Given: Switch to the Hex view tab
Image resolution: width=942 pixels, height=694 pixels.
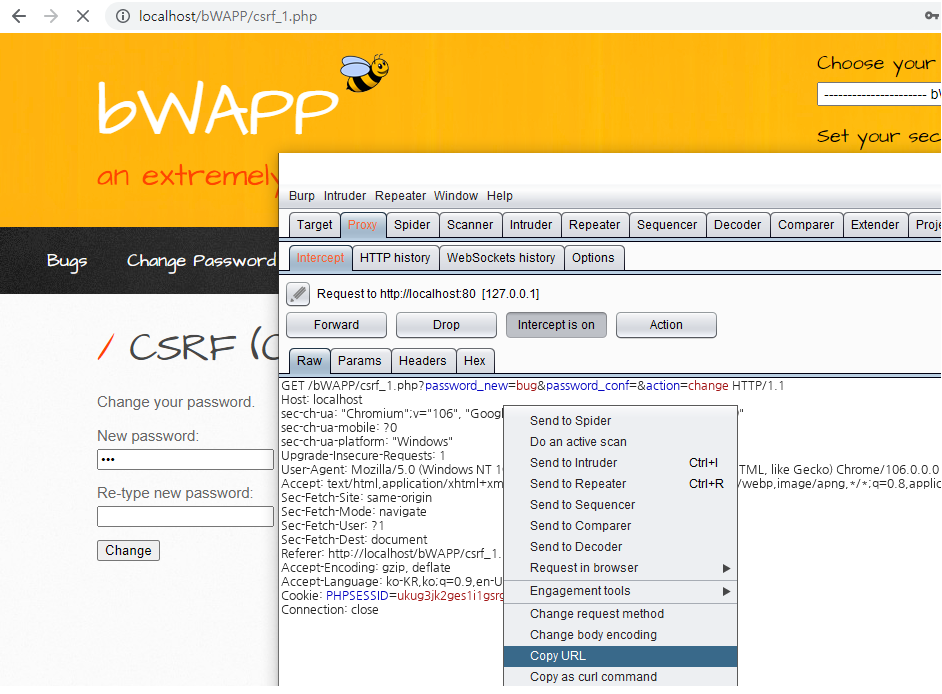Looking at the screenshot, I should tap(475, 361).
